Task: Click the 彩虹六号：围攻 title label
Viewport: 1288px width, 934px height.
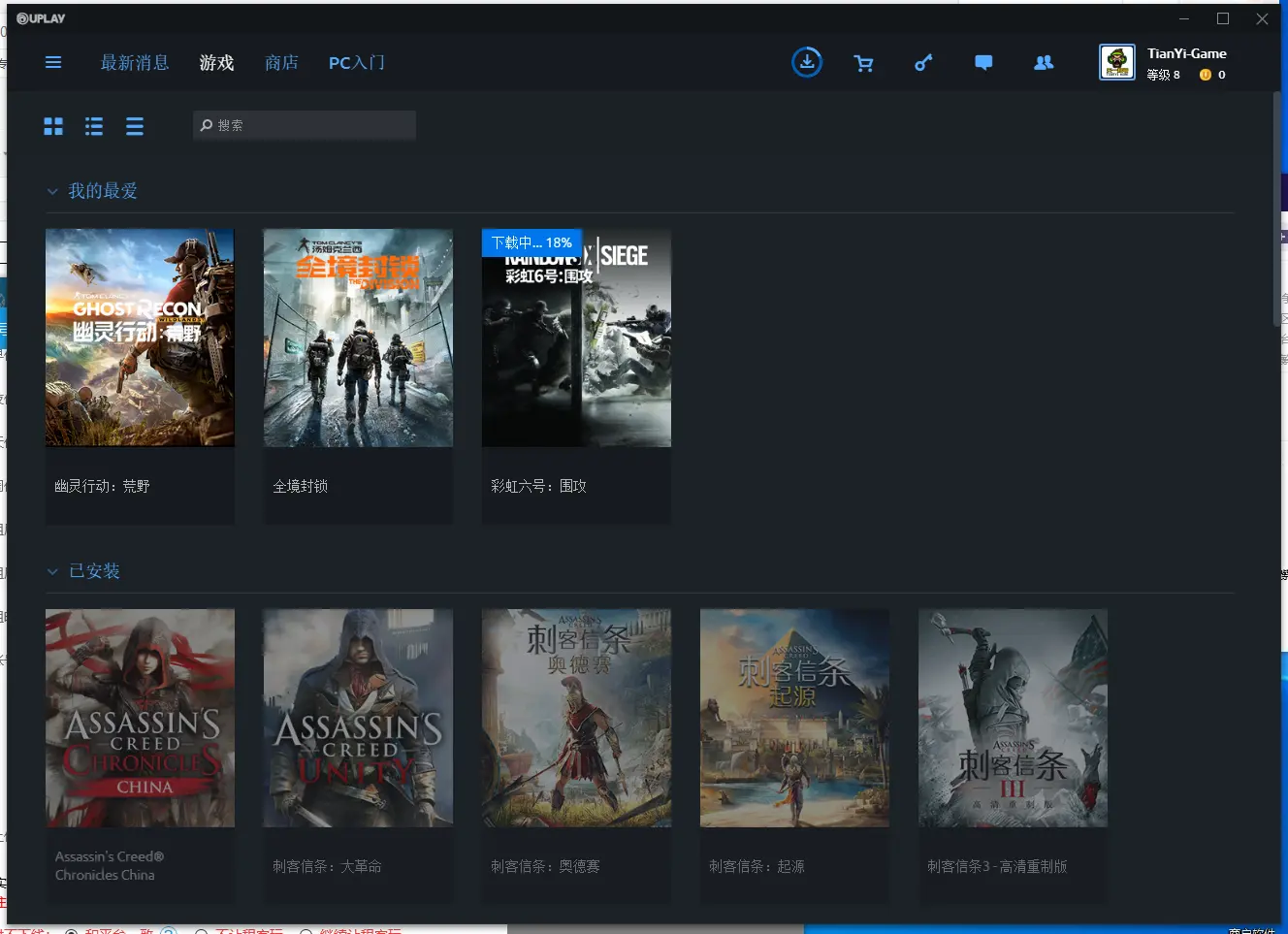Action: coord(538,486)
